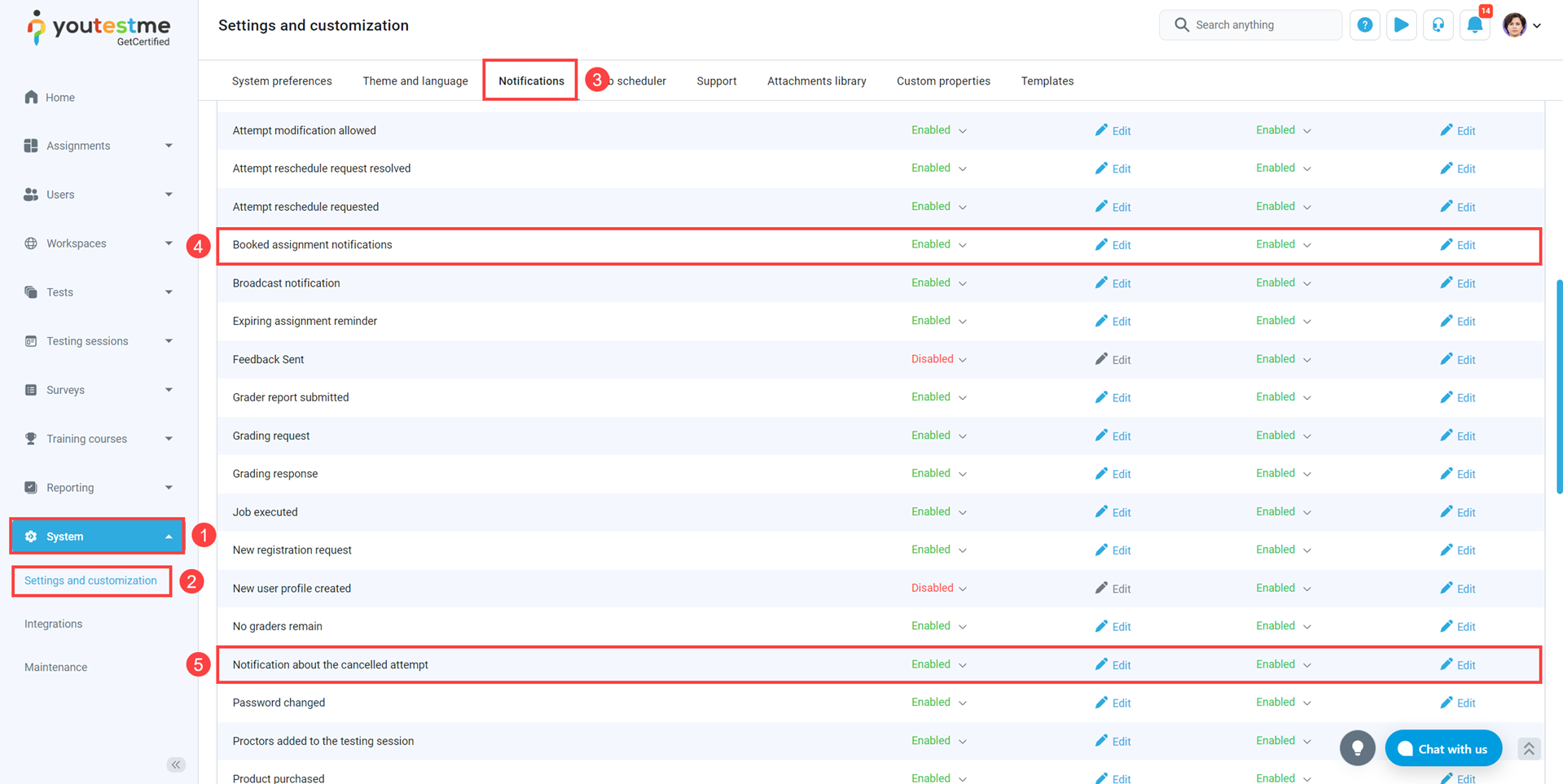The image size is (1563, 784).
Task: Click the lightbulb suggestion icon
Action: click(1357, 748)
